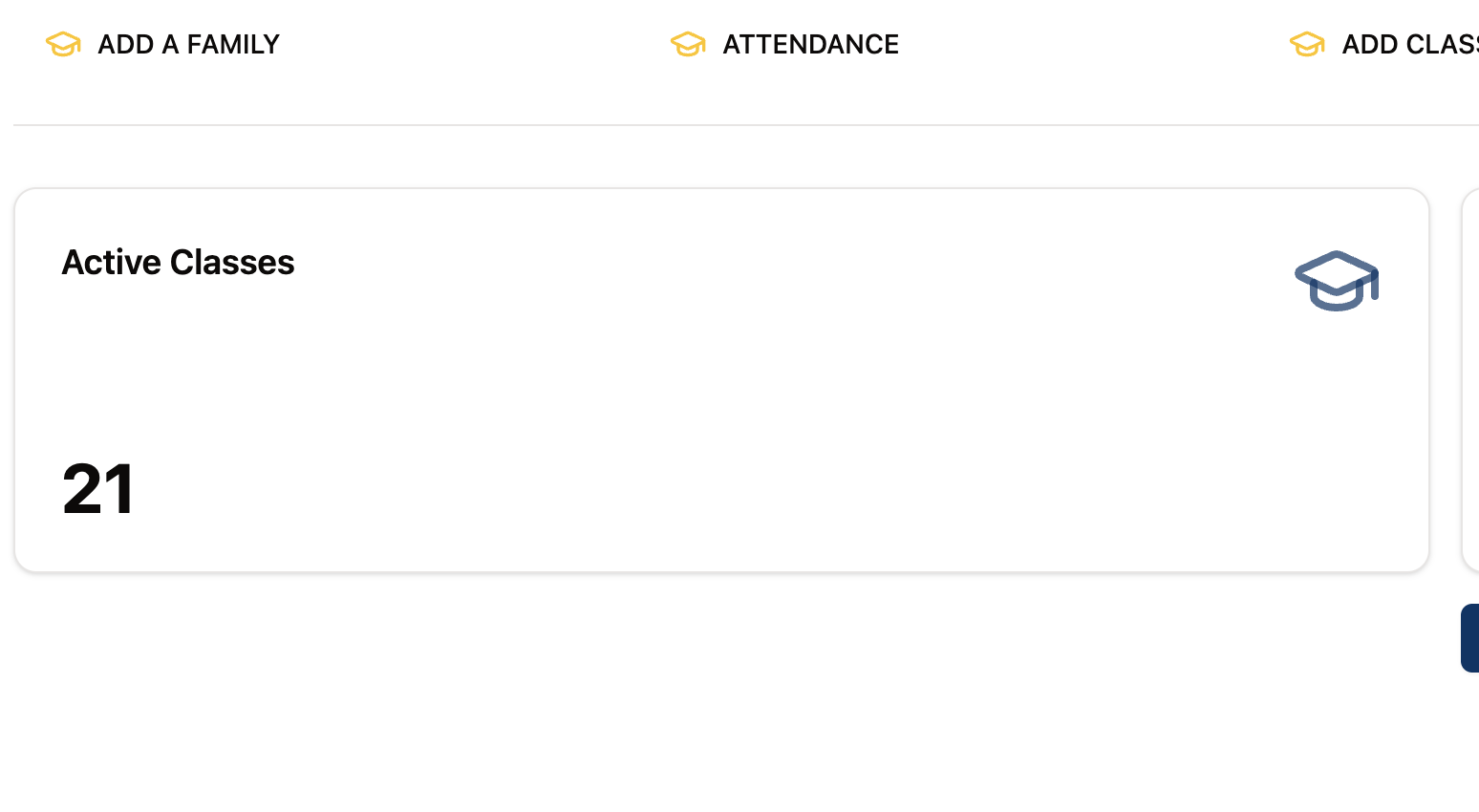Viewport: 1479px width, 812px height.
Task: Click the horizontal divider below the shortcuts
Action: tap(746, 125)
